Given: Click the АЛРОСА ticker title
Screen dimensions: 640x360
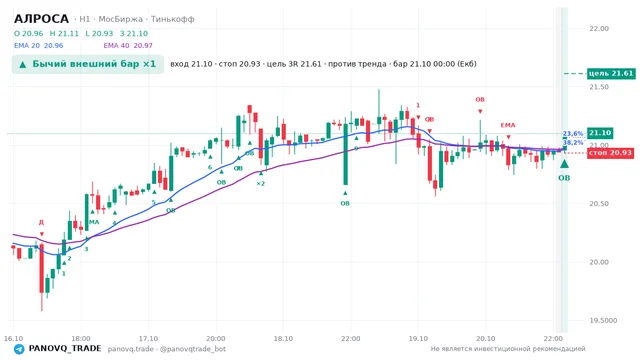Looking at the screenshot, I should click(x=42, y=19).
